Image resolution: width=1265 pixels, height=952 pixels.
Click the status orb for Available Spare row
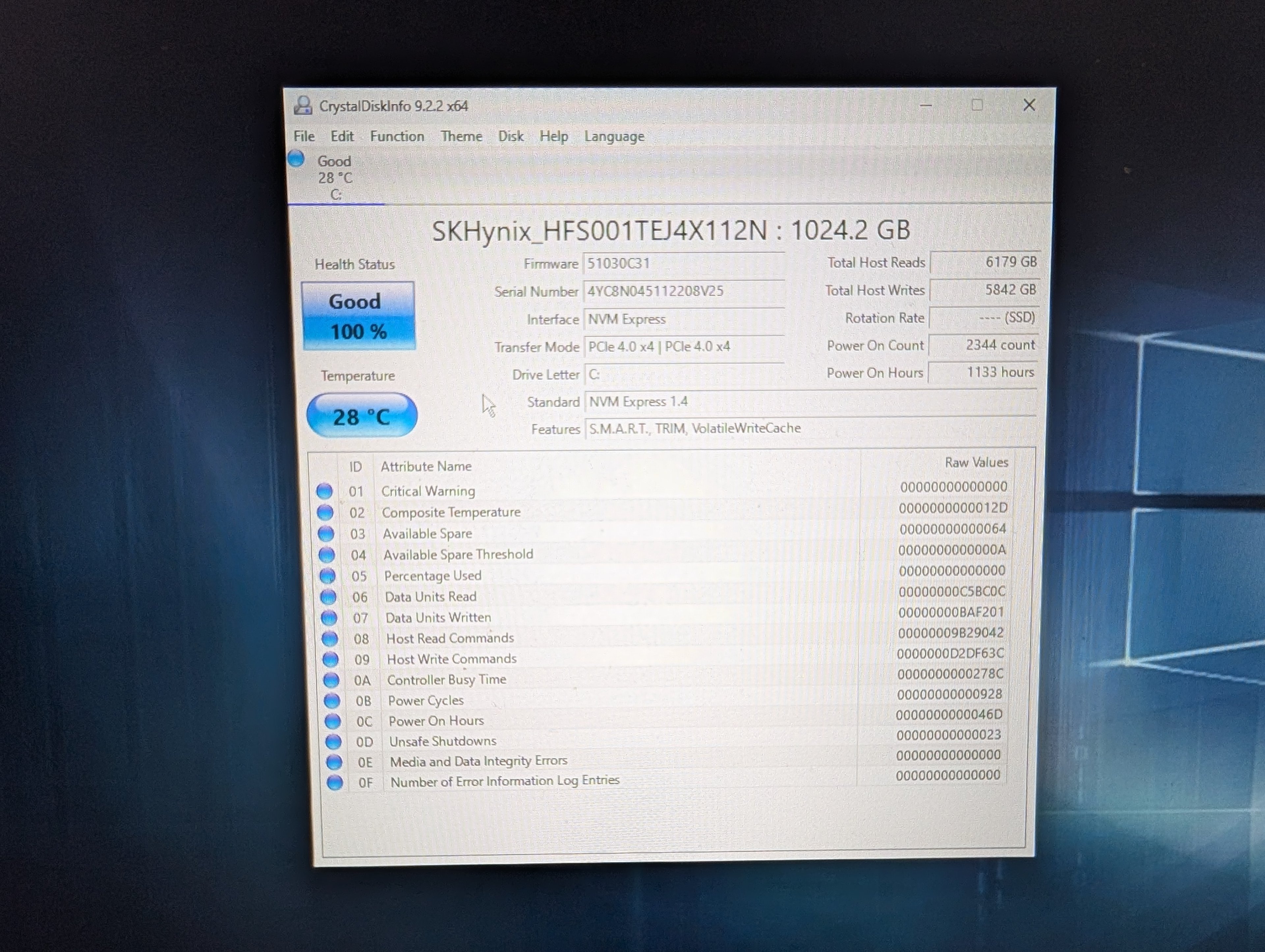pos(326,533)
